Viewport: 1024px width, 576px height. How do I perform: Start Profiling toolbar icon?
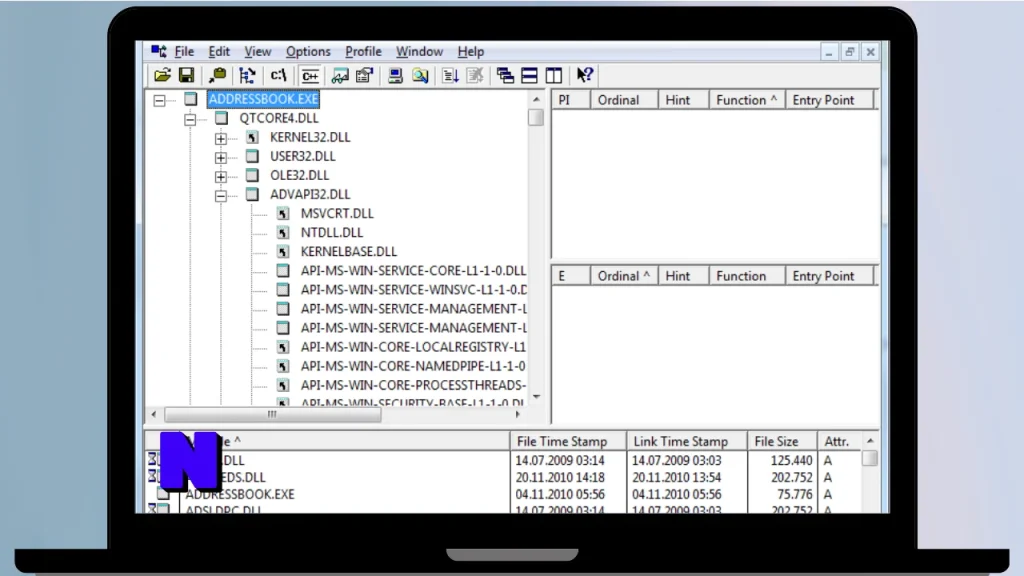click(x=450, y=75)
